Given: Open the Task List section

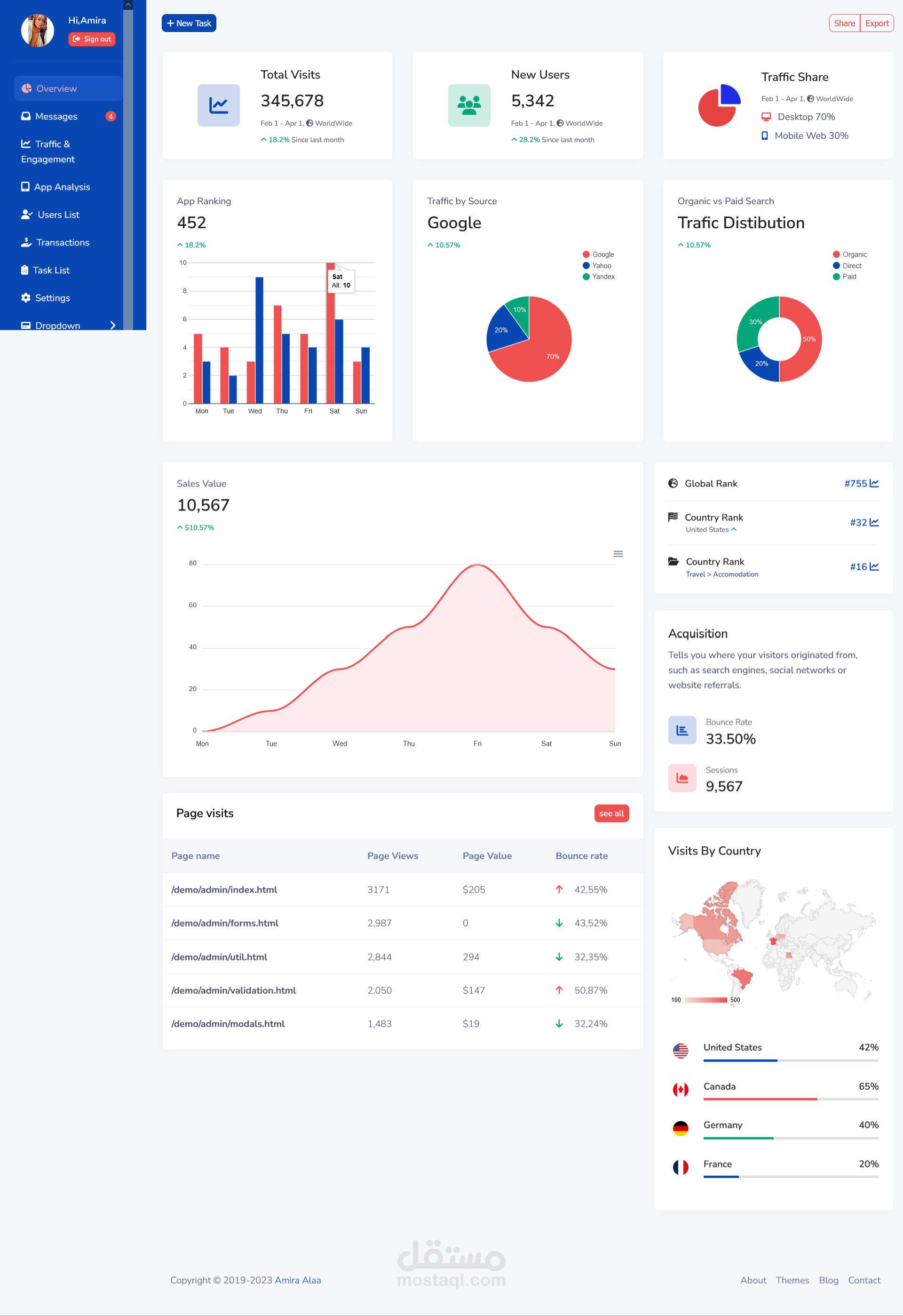Looking at the screenshot, I should [x=53, y=270].
